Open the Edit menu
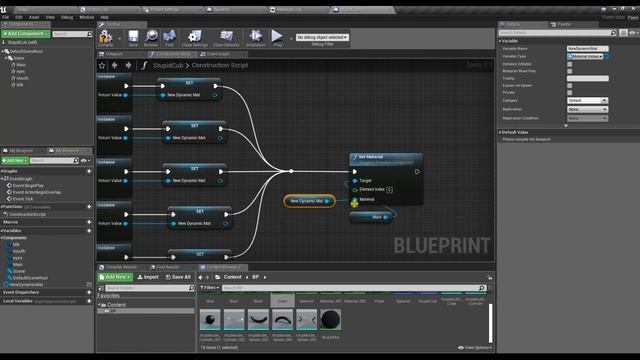The height and width of the screenshot is (360, 640). pos(19,17)
